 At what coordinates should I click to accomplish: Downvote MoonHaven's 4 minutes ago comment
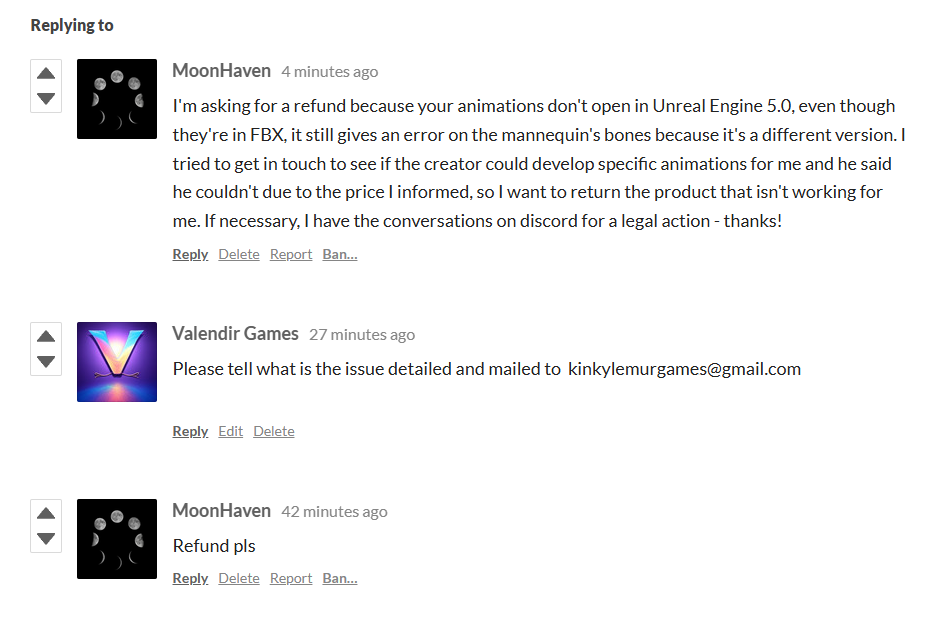point(46,98)
